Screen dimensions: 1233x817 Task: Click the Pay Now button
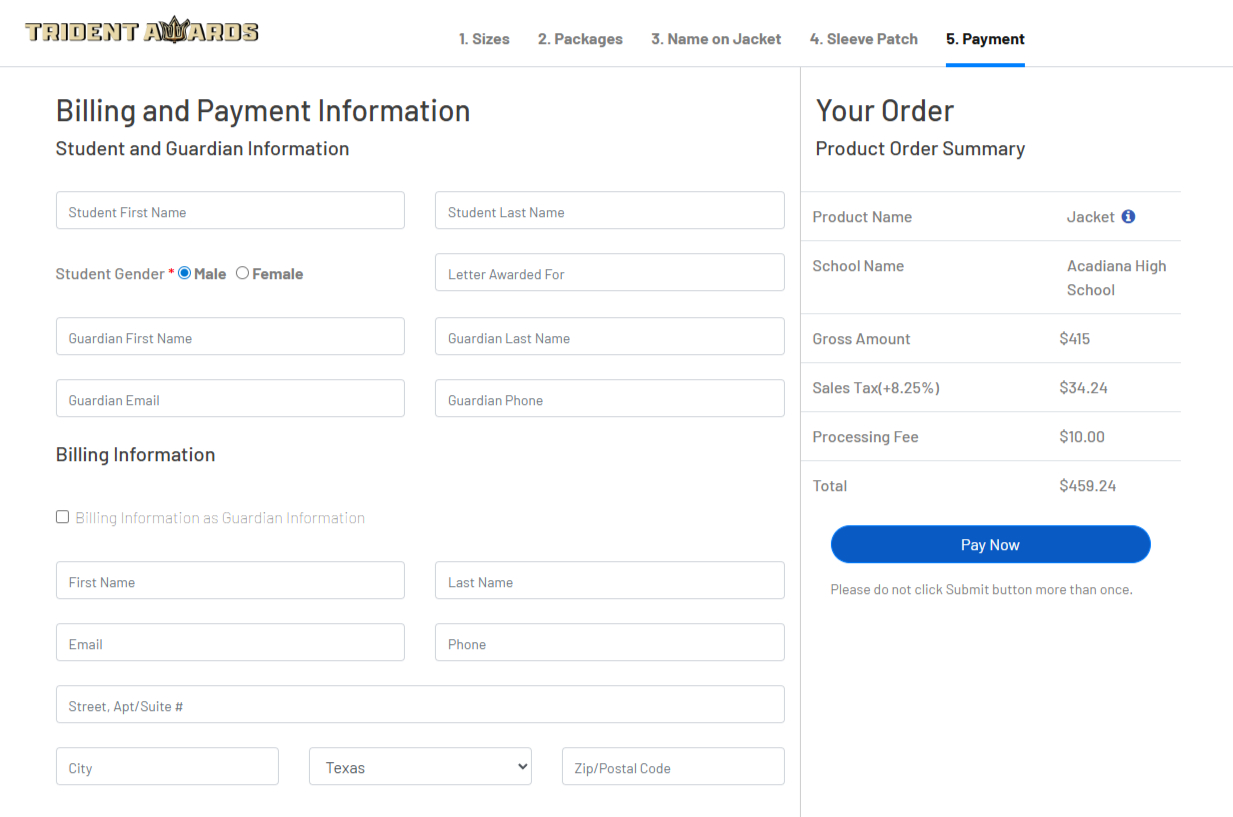[x=990, y=545]
